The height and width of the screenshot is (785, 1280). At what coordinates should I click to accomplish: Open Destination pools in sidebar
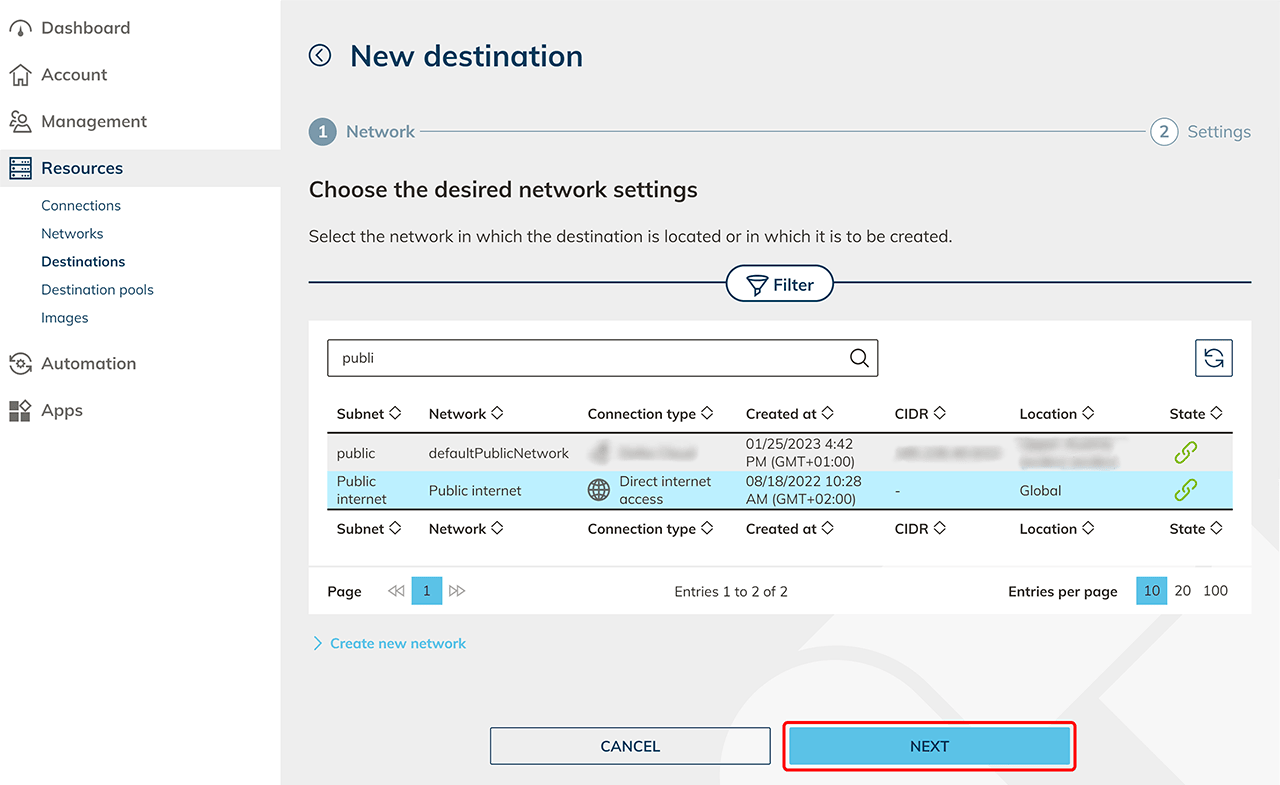97,290
